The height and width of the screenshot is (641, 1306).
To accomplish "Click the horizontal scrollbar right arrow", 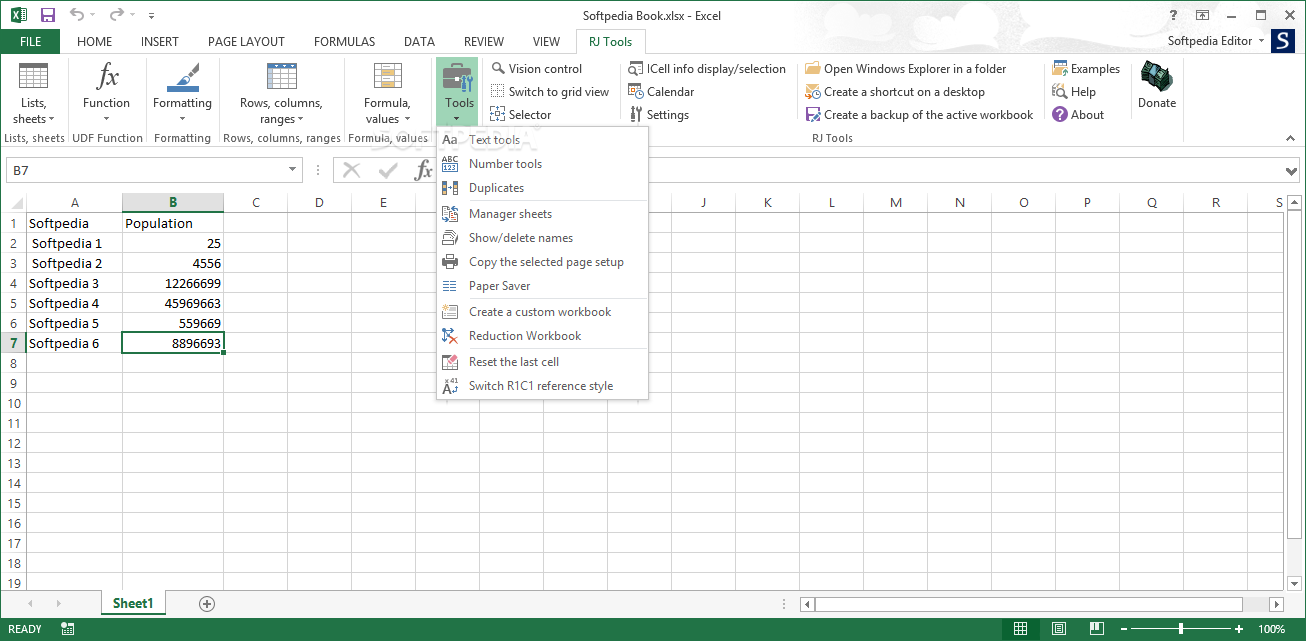I will click(1276, 604).
